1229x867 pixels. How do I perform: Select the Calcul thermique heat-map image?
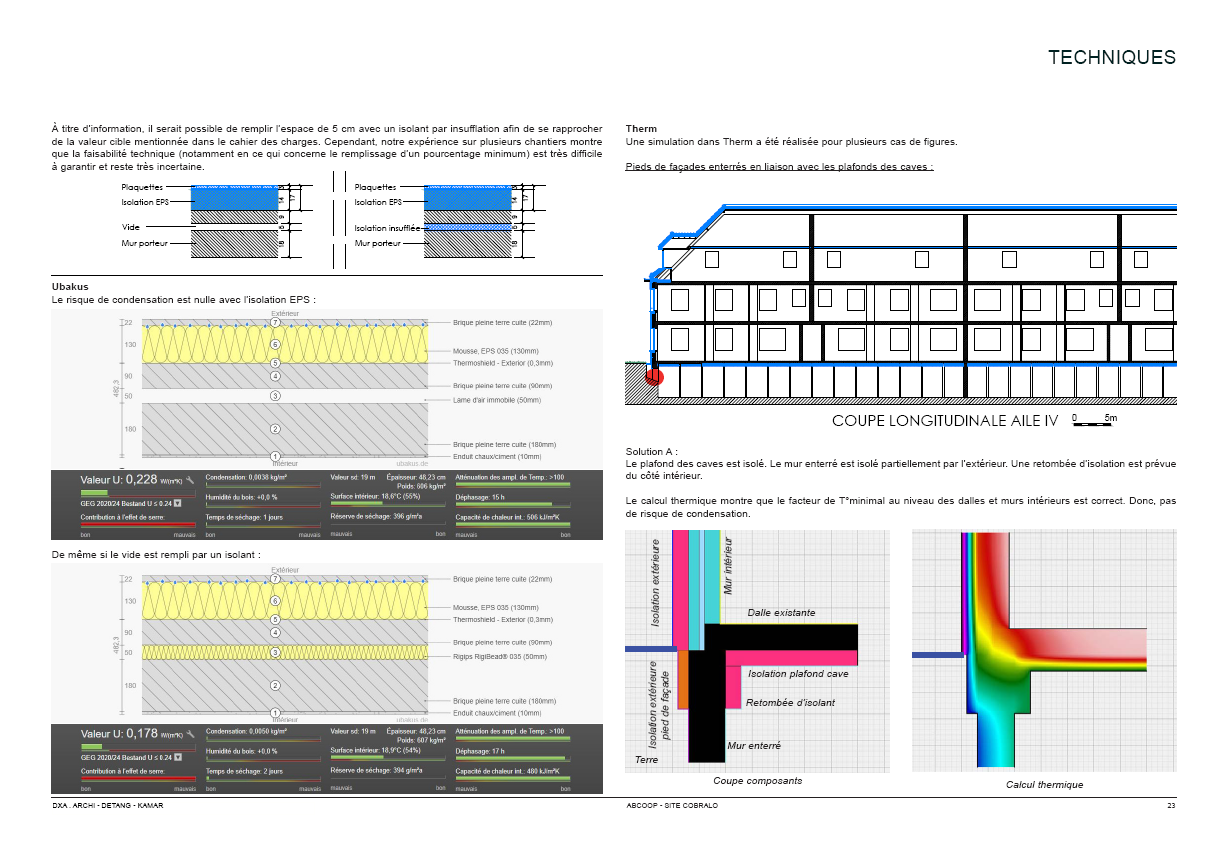[x=1044, y=650]
